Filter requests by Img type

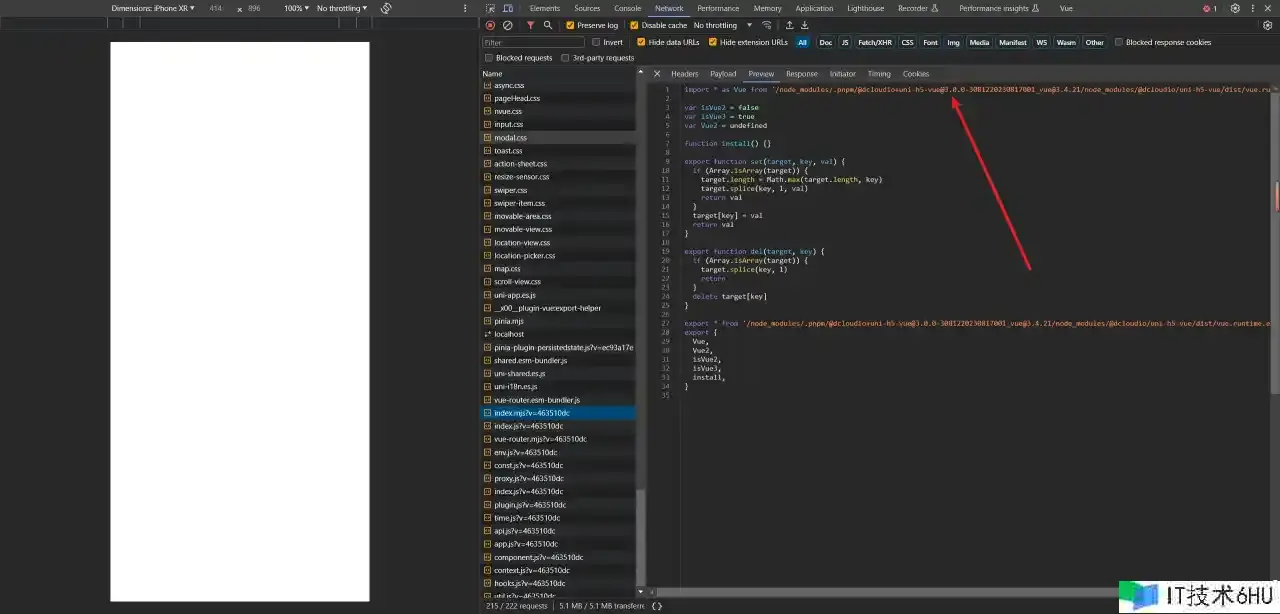coord(953,42)
